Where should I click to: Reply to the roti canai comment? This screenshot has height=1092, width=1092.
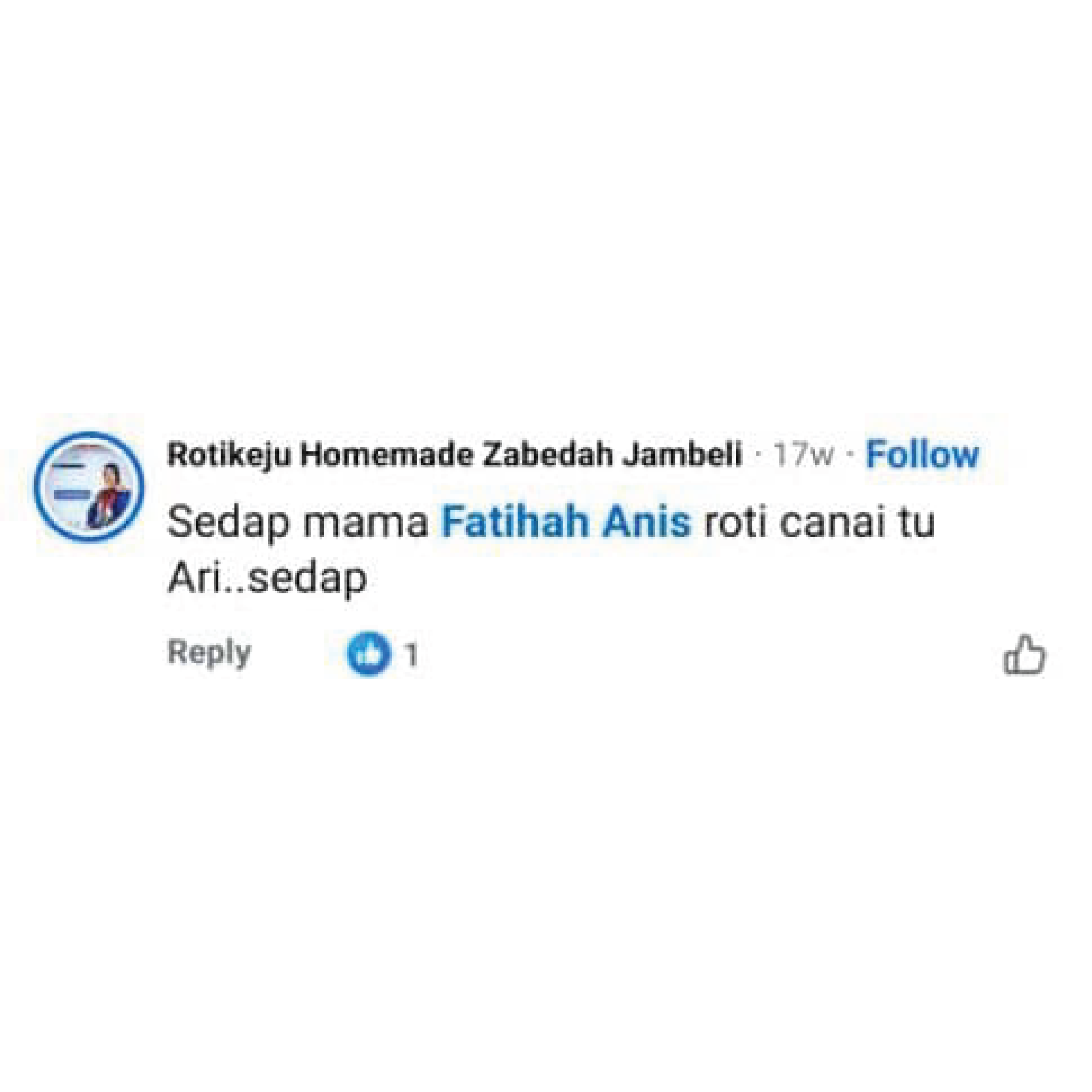coord(209,653)
